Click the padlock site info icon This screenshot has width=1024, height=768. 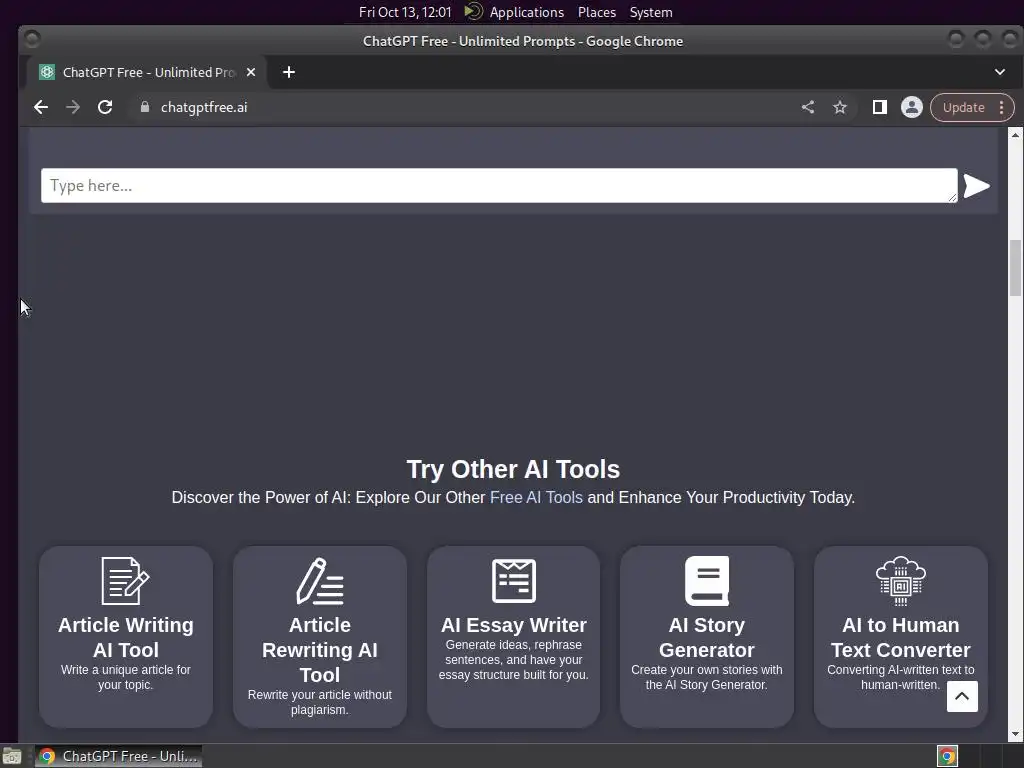145,107
